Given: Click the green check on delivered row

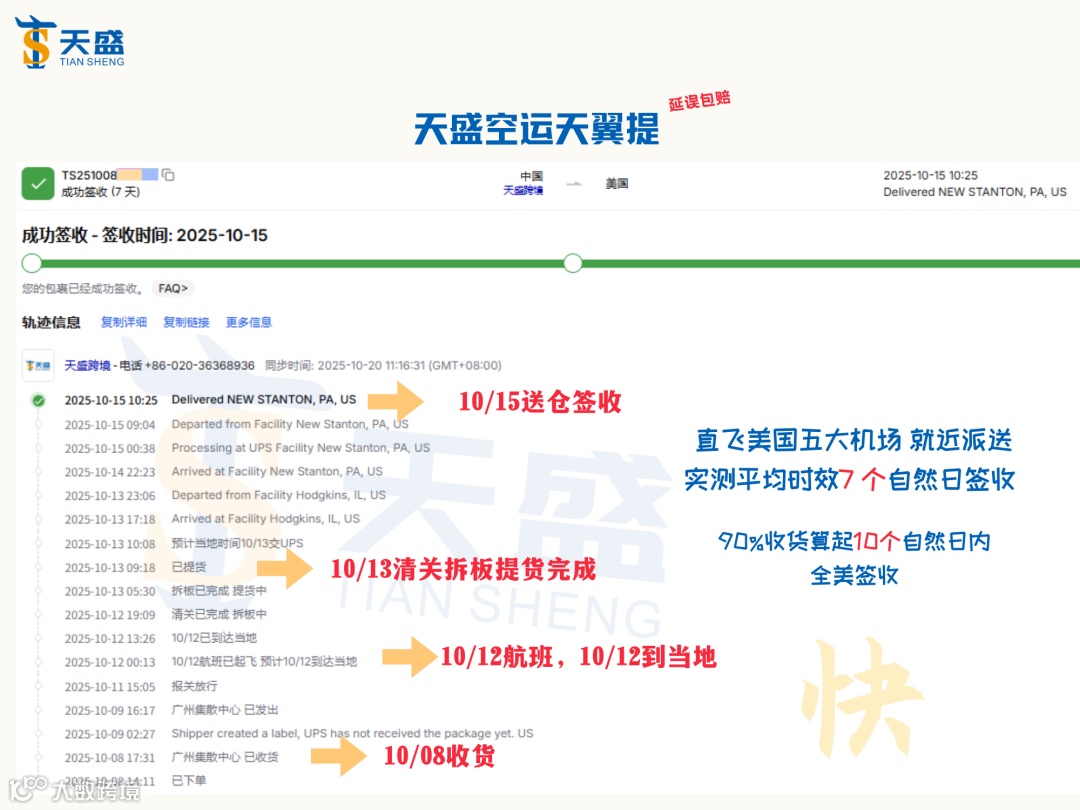Looking at the screenshot, I should click(x=39, y=400).
